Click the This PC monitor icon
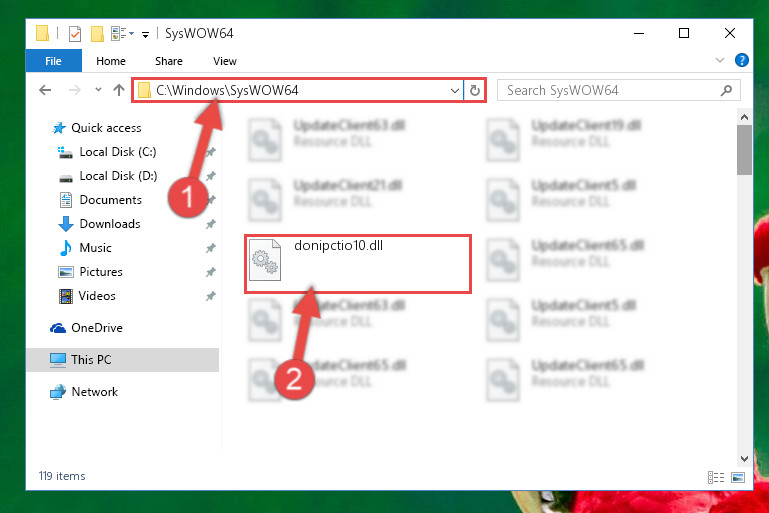The width and height of the screenshot is (769, 513). tap(58, 360)
